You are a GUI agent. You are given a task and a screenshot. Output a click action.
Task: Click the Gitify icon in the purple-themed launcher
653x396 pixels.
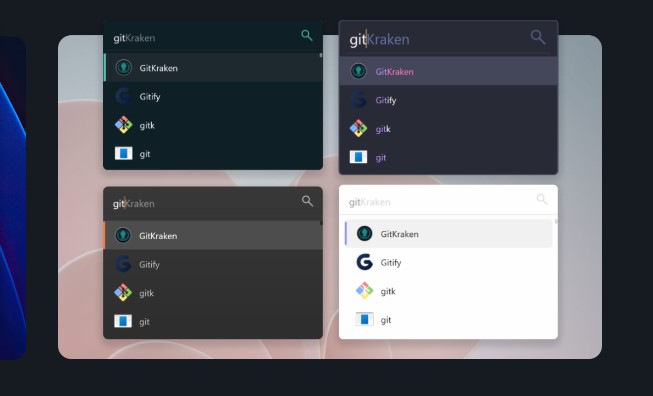point(359,100)
